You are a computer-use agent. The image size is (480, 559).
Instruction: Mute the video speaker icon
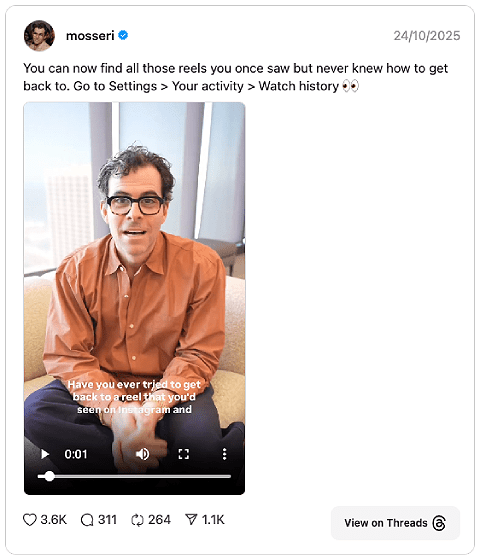(143, 454)
